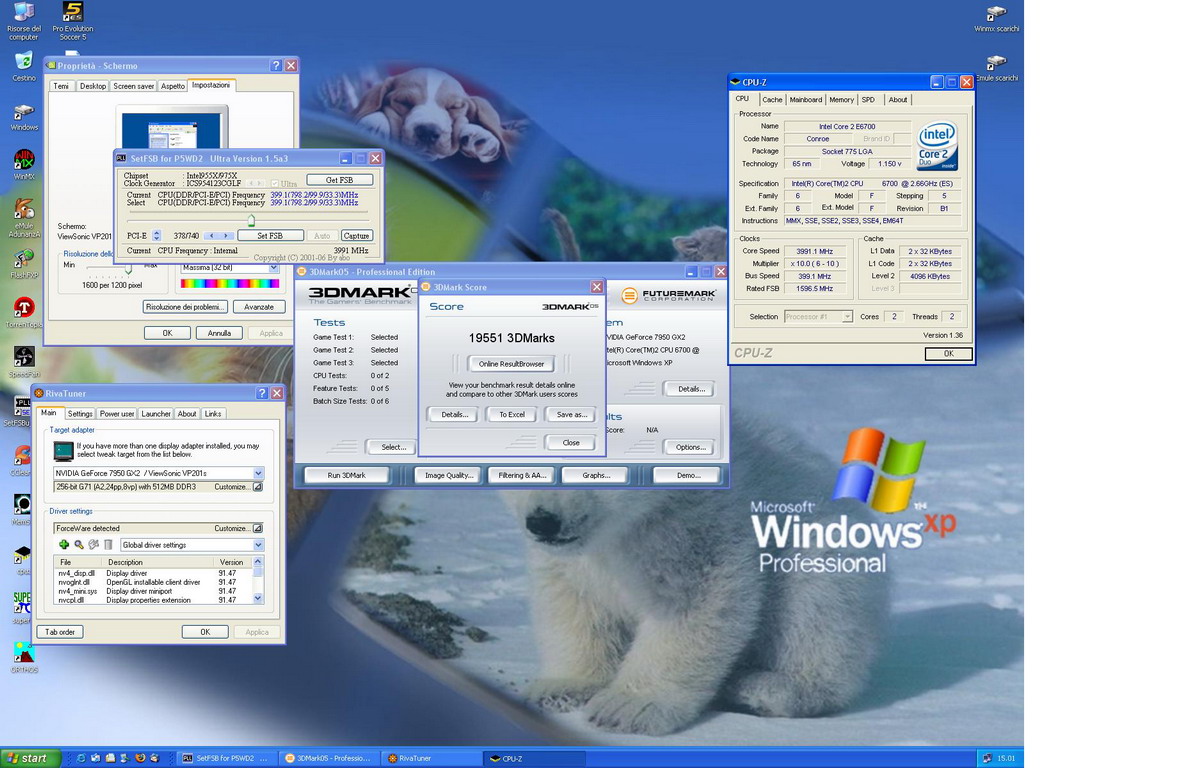Image resolution: width=1189 pixels, height=768 pixels.
Task: Open the eMule AdunanzA desktop shortcut
Action: pos(24,218)
